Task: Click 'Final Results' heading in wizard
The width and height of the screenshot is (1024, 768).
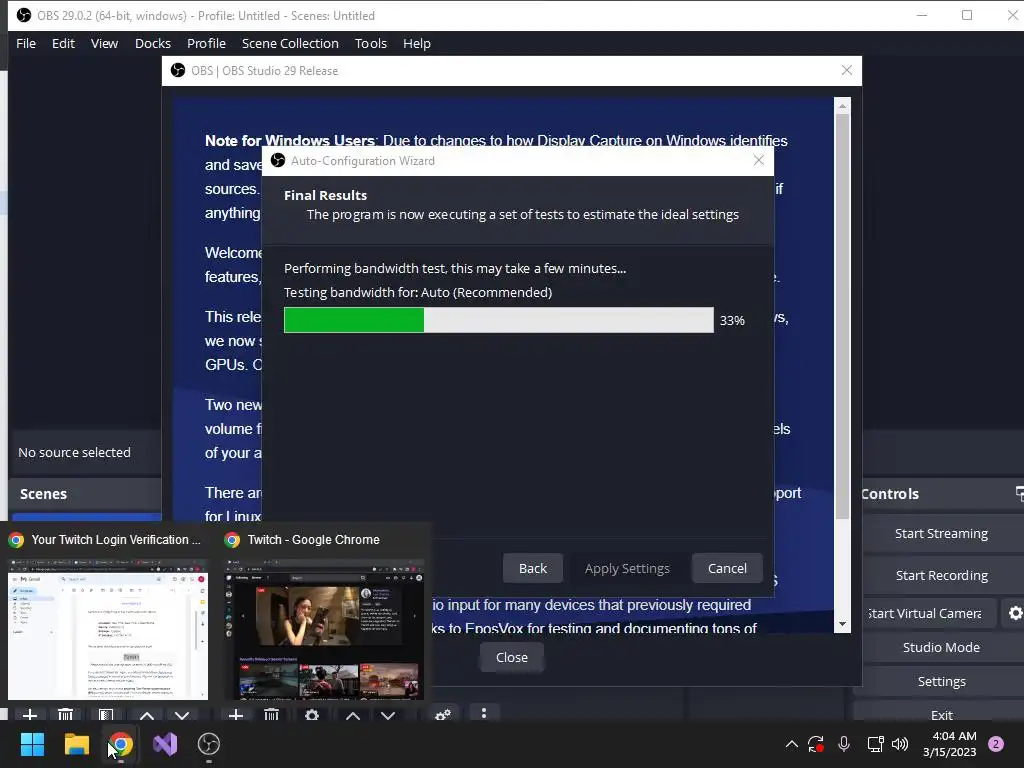Action: point(325,195)
